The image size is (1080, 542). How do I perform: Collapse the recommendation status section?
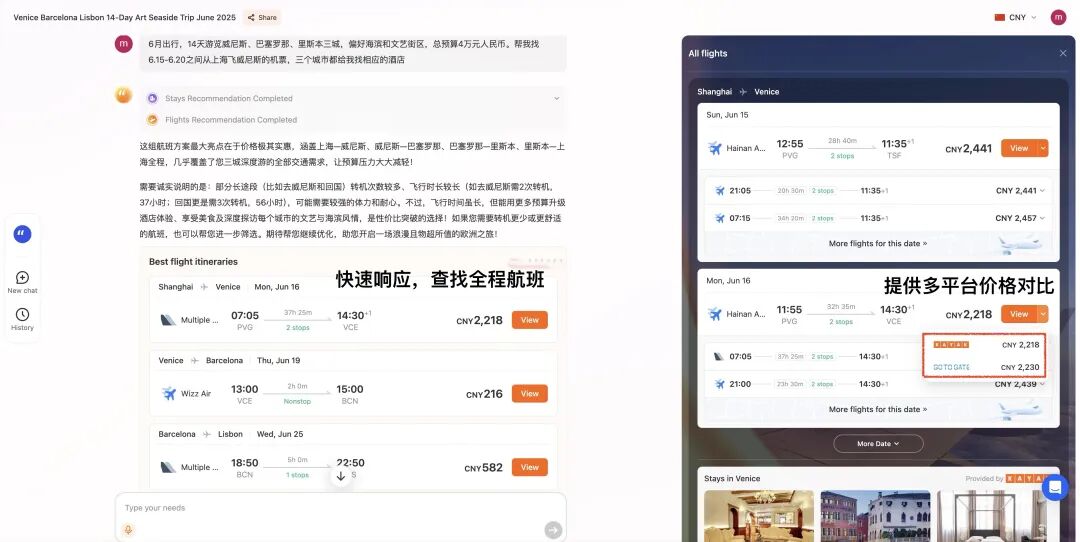tap(557, 98)
